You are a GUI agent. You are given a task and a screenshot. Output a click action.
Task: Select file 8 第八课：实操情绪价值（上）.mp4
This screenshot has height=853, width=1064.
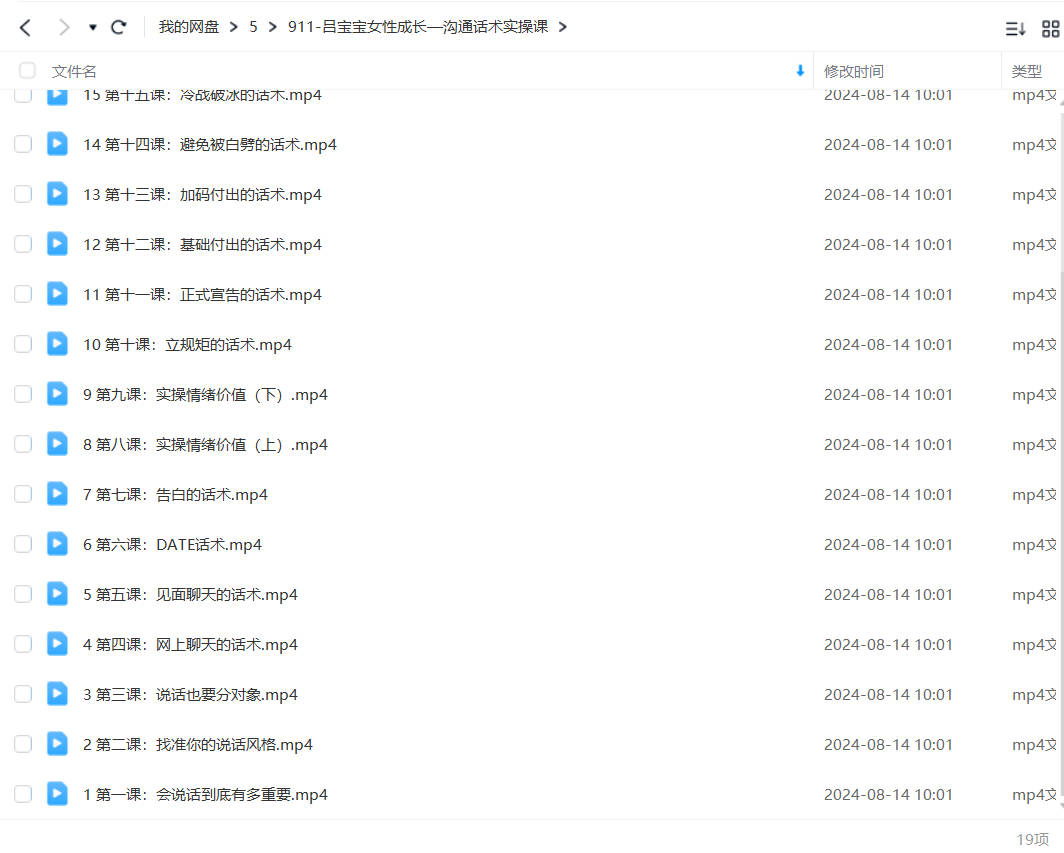(206, 444)
